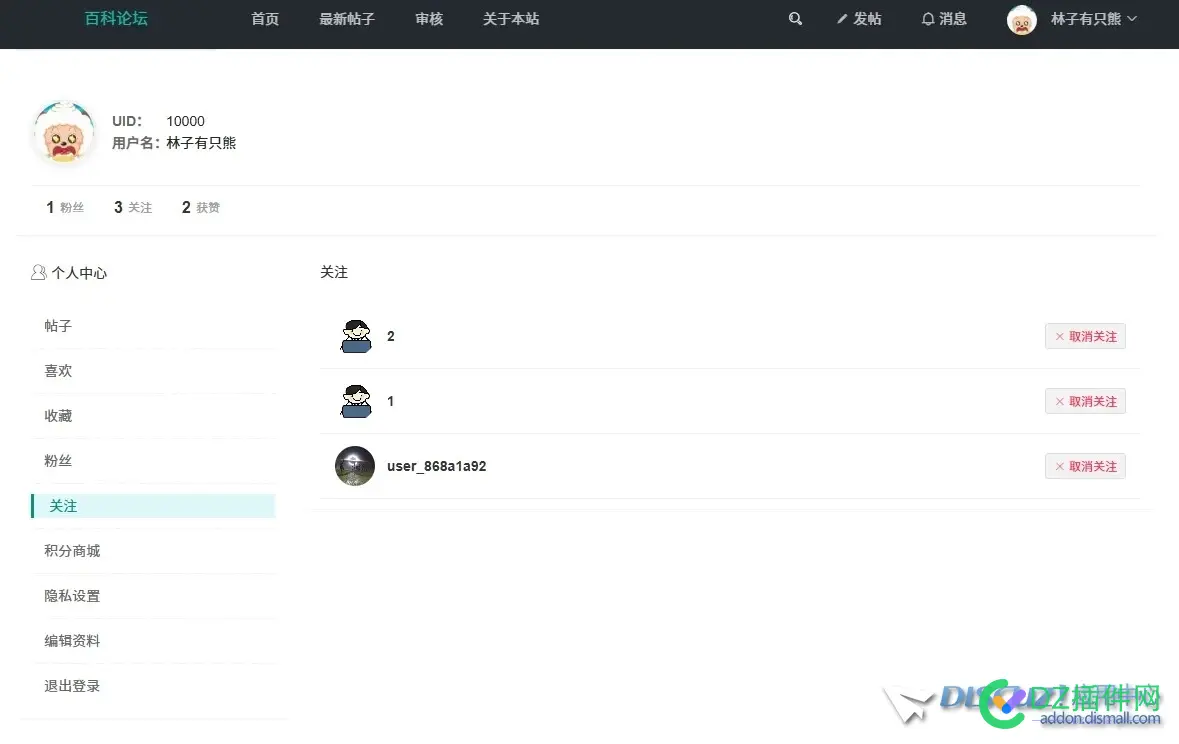Go to 首页 in the navbar

coord(265,19)
